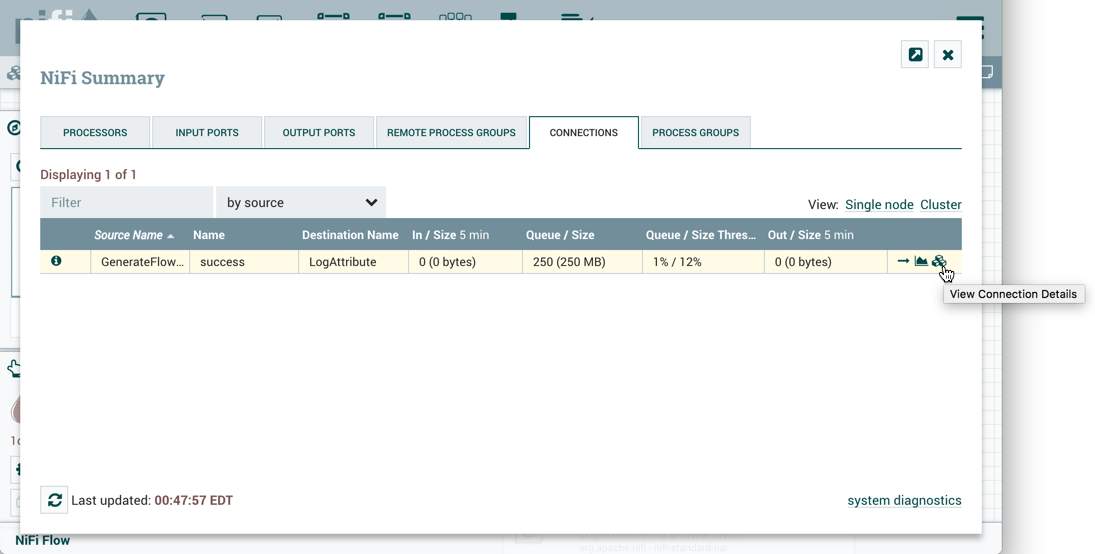Refresh the summary table
The width and height of the screenshot is (1095, 554).
[55, 500]
